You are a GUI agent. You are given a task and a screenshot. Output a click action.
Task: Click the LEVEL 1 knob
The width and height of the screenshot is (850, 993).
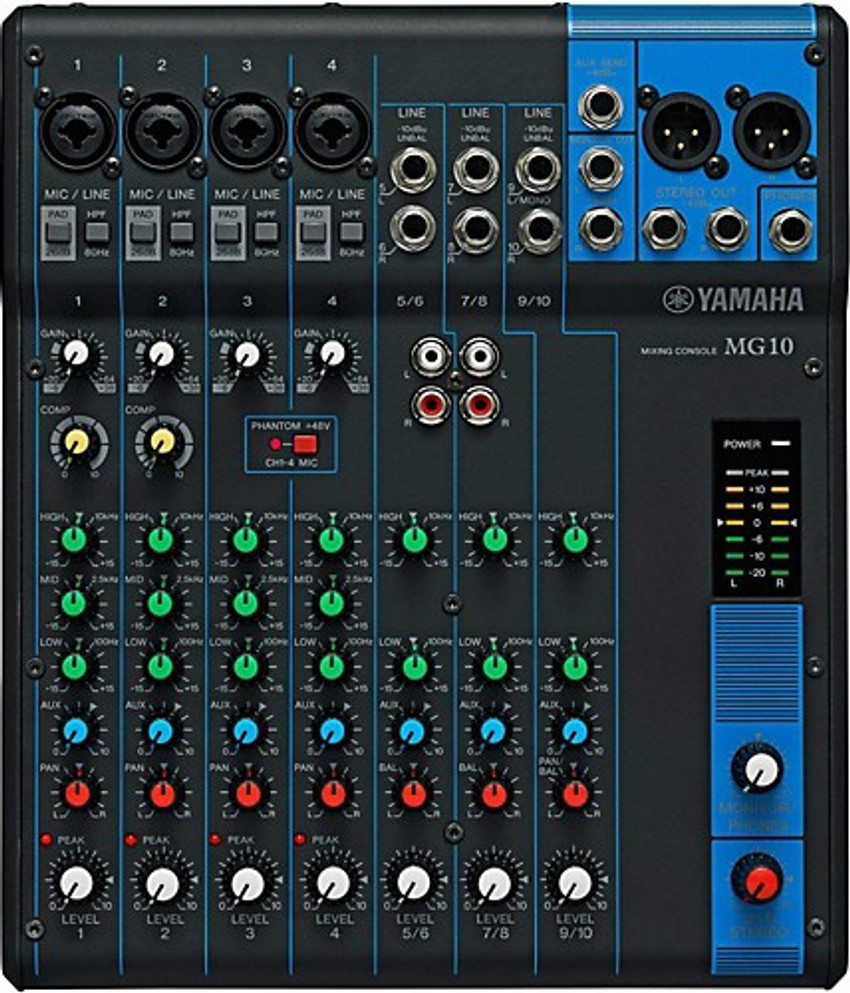[x=77, y=883]
